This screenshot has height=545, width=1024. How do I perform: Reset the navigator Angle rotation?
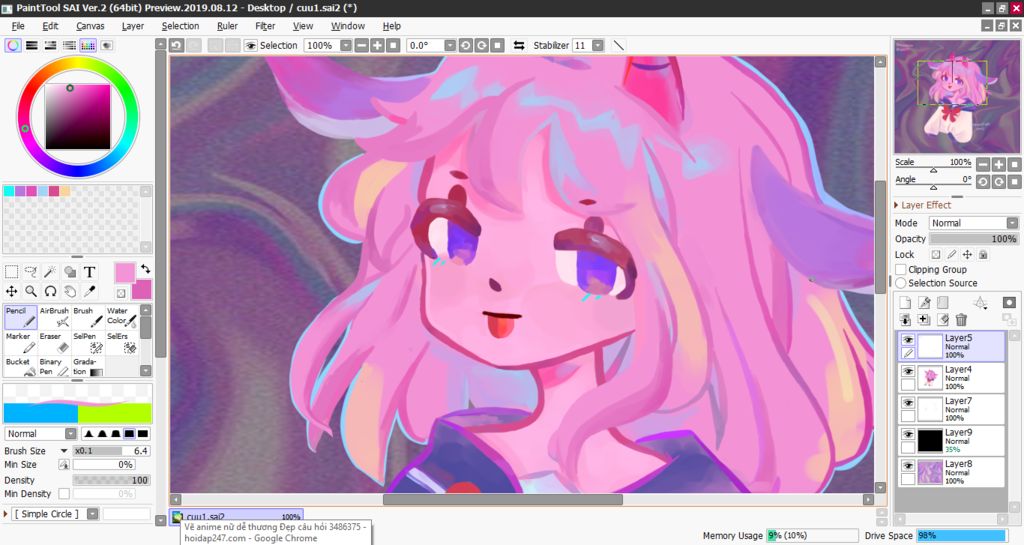tap(1014, 181)
